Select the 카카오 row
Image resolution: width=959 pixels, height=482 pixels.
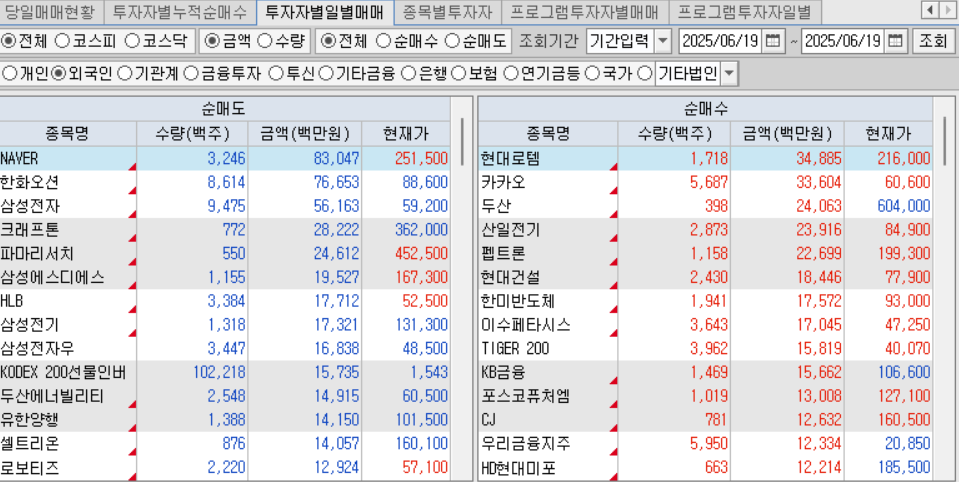[705, 182]
